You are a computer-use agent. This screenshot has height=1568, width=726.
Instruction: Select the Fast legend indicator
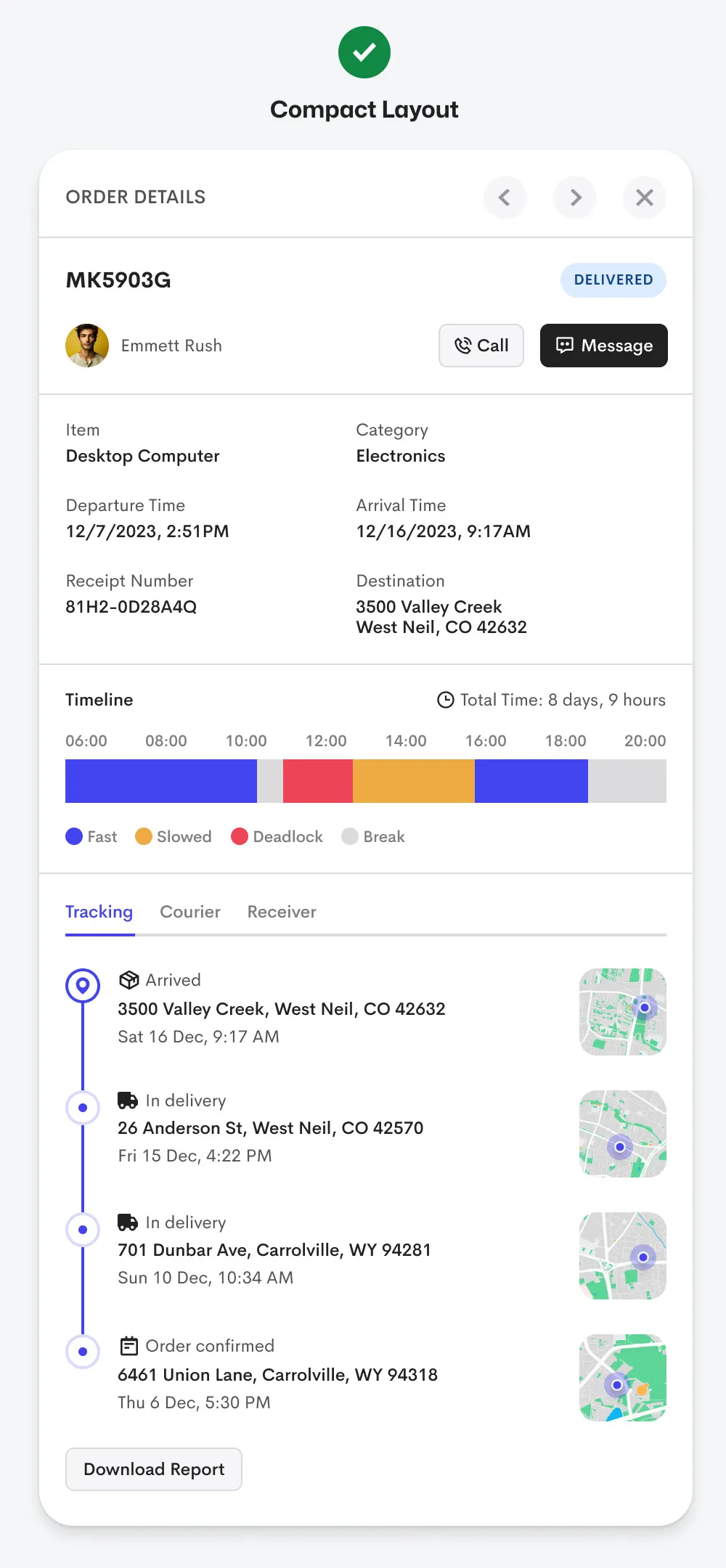coord(73,836)
